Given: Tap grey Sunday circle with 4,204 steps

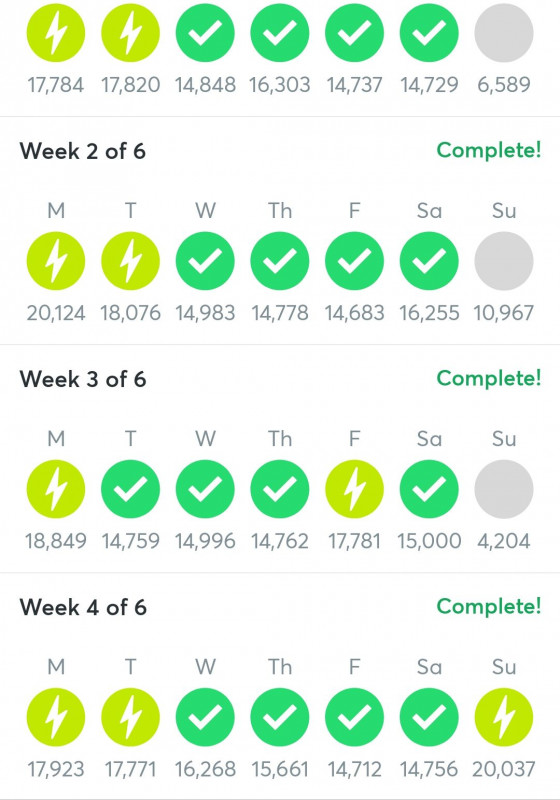Looking at the screenshot, I should (504, 489).
